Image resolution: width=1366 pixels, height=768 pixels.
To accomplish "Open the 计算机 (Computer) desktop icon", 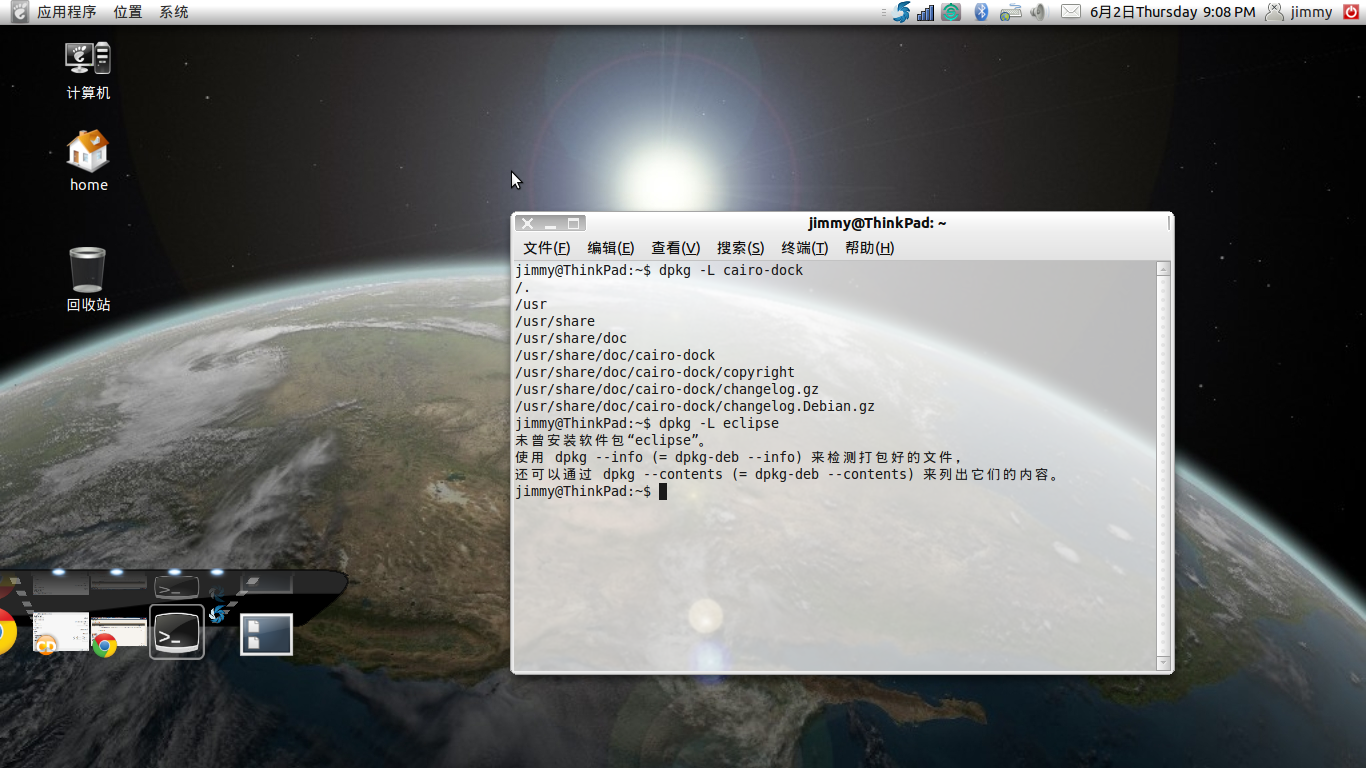I will pos(88,71).
